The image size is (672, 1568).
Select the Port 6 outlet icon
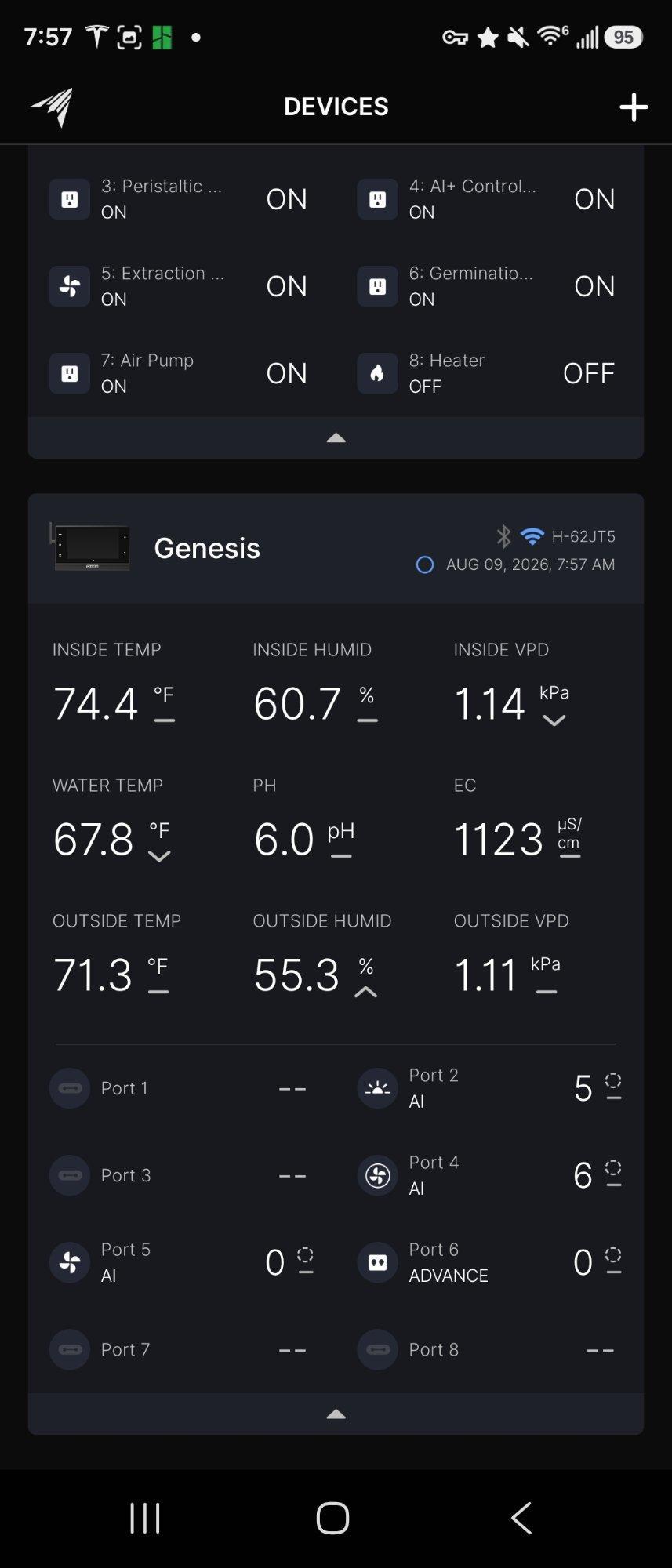point(377,1262)
